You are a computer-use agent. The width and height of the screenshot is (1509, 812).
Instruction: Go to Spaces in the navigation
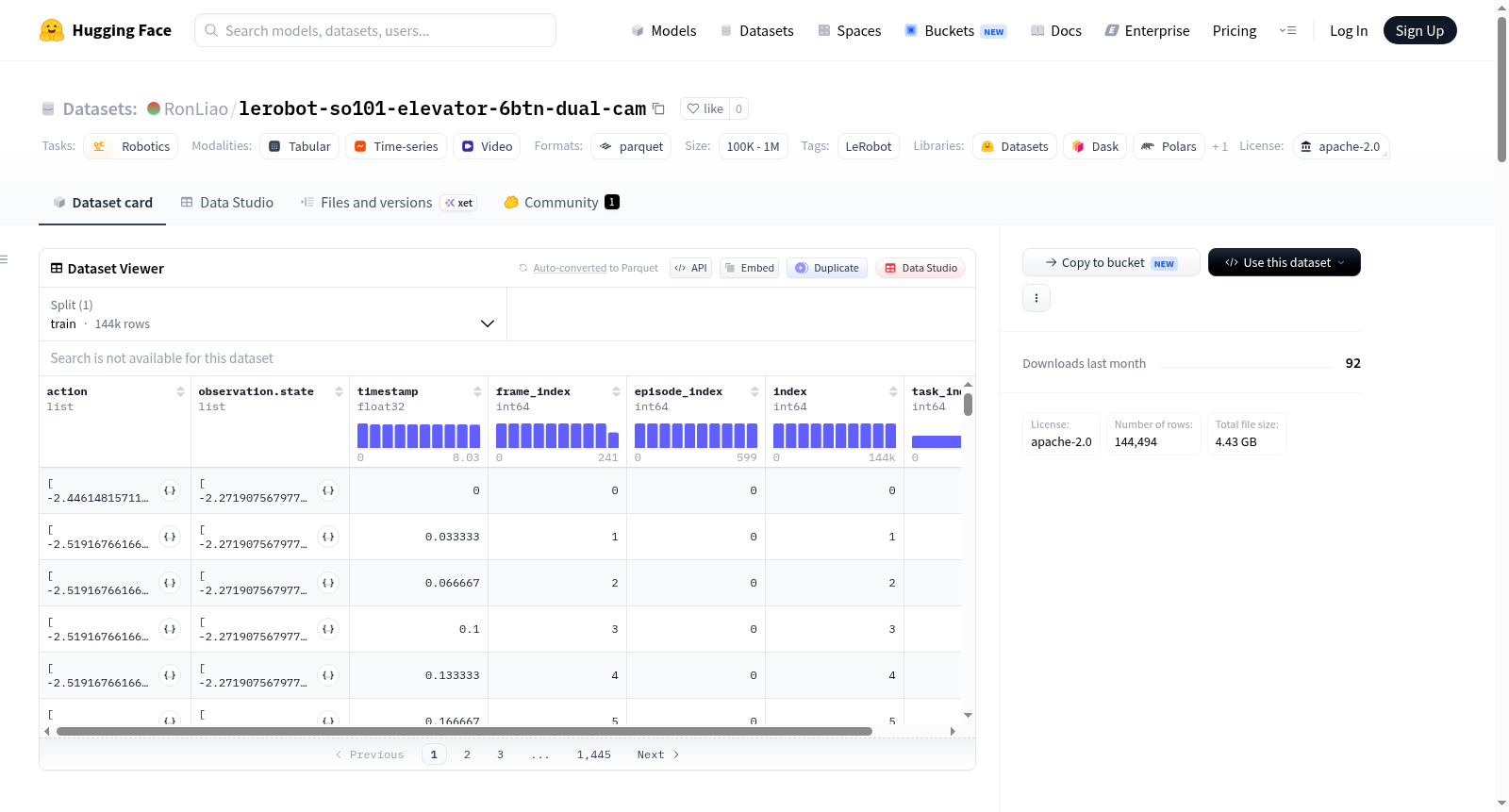[850, 30]
